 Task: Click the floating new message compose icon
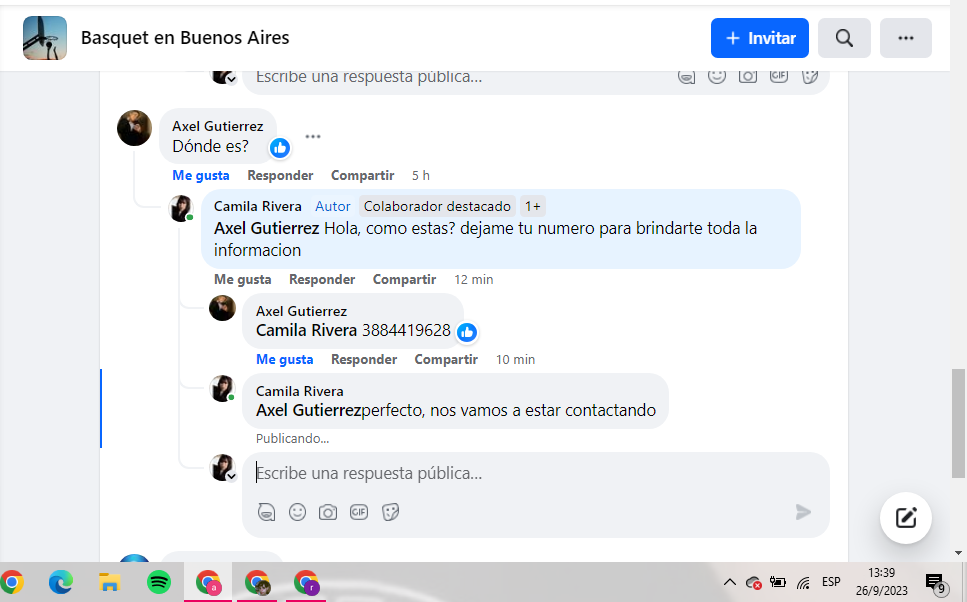(906, 517)
